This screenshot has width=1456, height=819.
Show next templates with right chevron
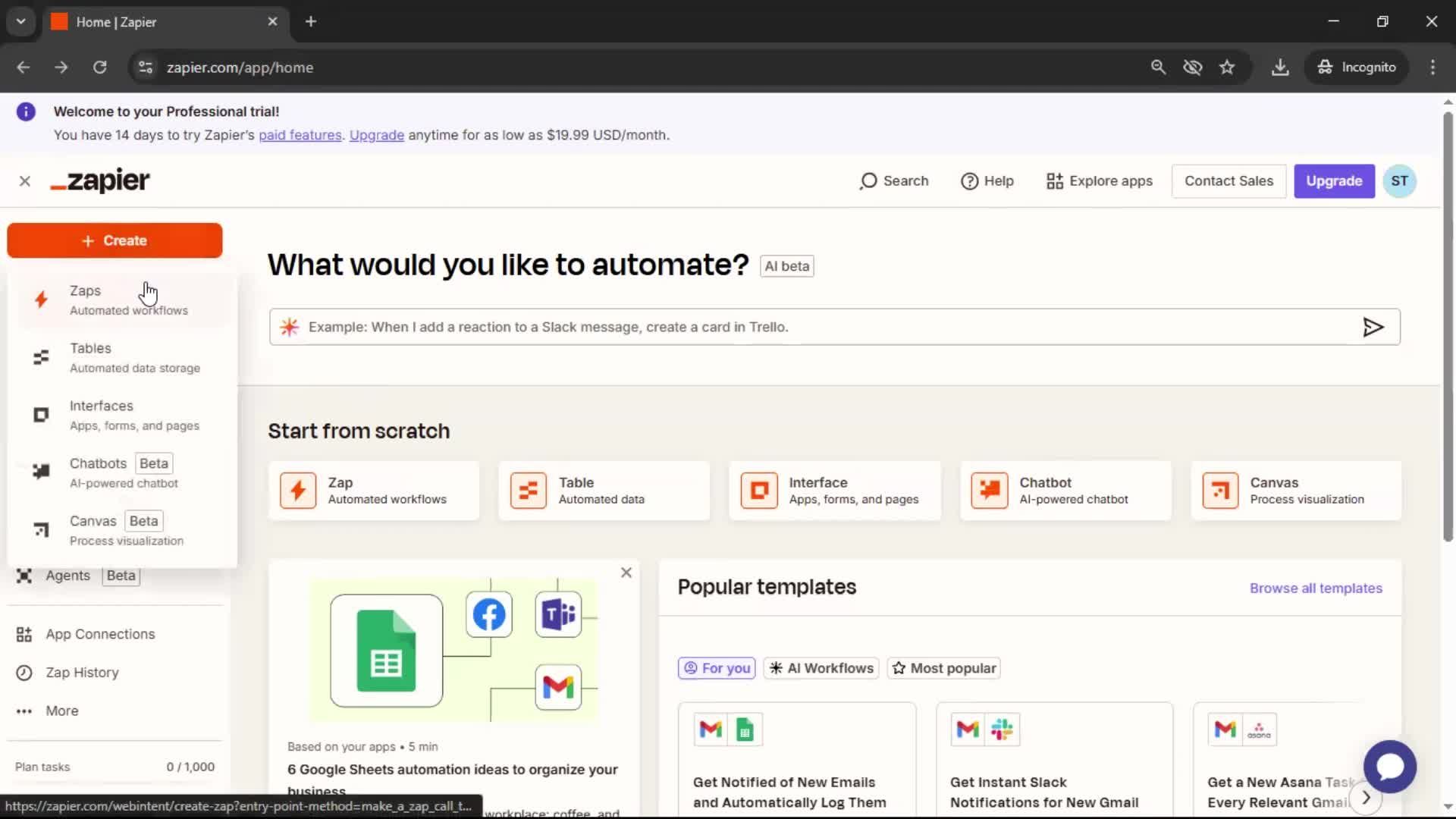1366,798
